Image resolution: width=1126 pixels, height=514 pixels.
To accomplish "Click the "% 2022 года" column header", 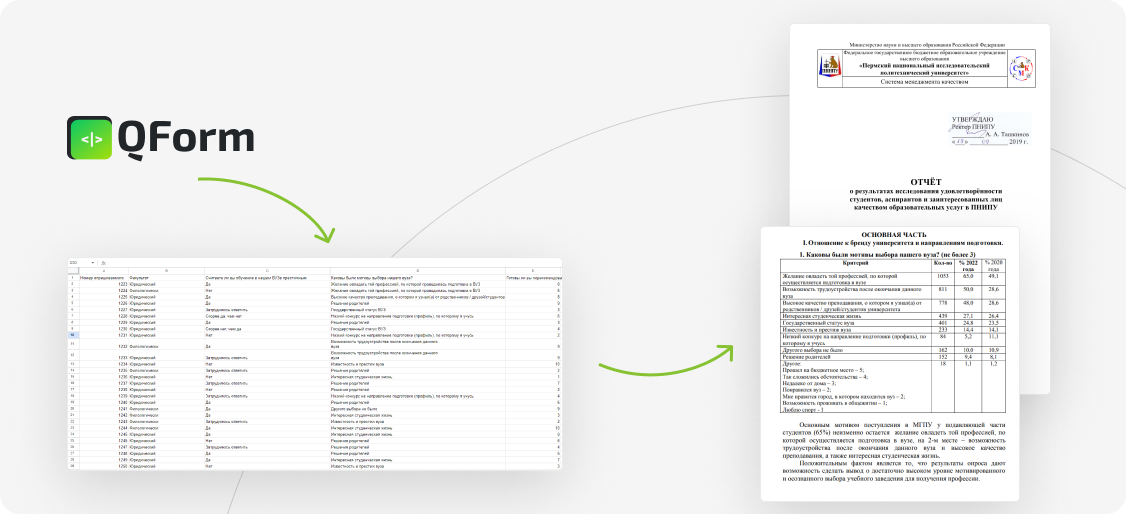I will click(968, 266).
